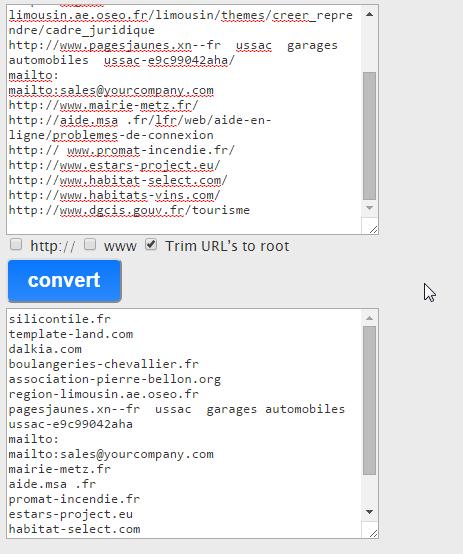This screenshot has width=463, height=554.
Task: Click habitat-select.com in the output
Action: [74, 529]
